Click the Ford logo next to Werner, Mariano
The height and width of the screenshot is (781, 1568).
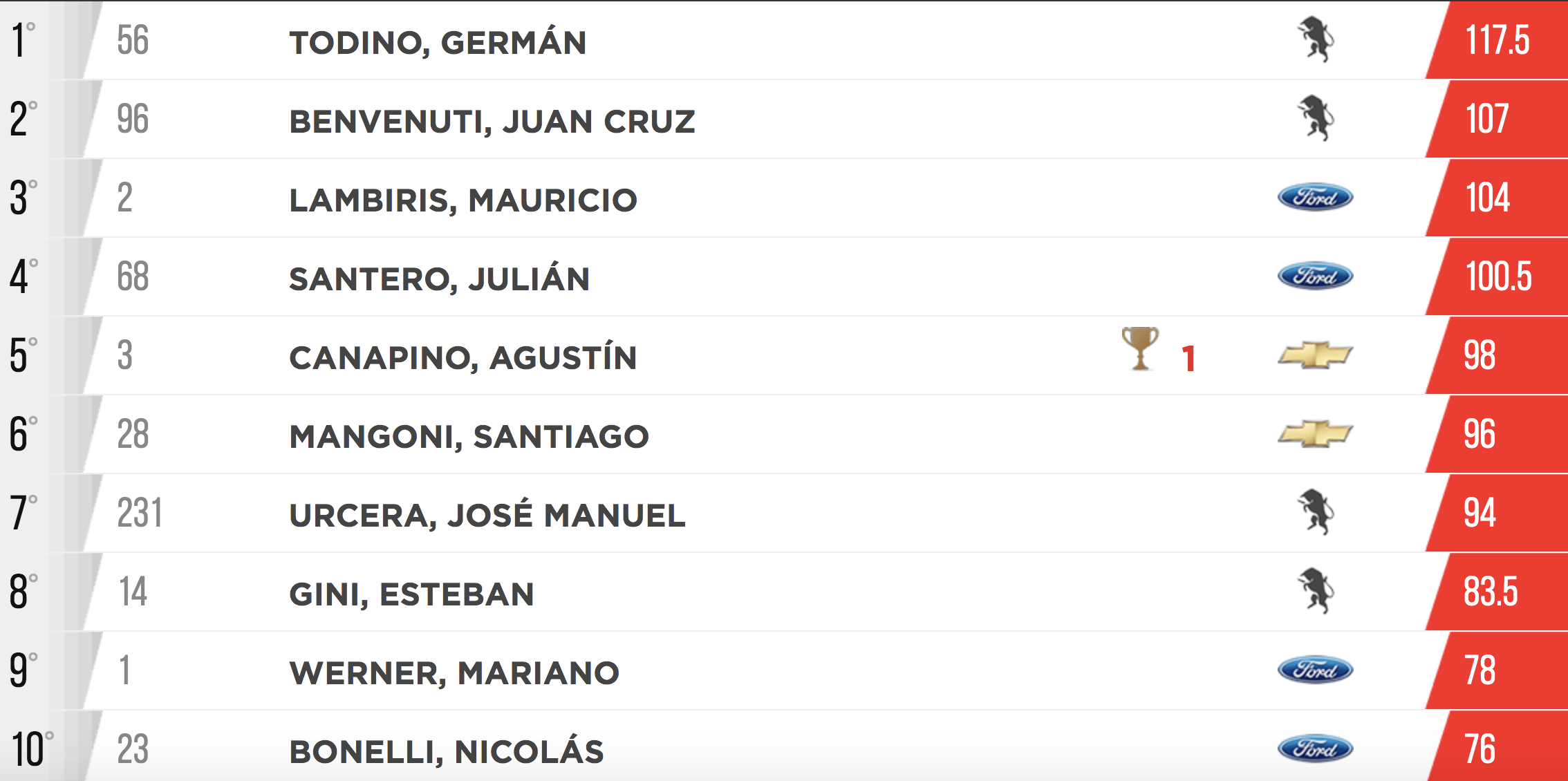1315,670
